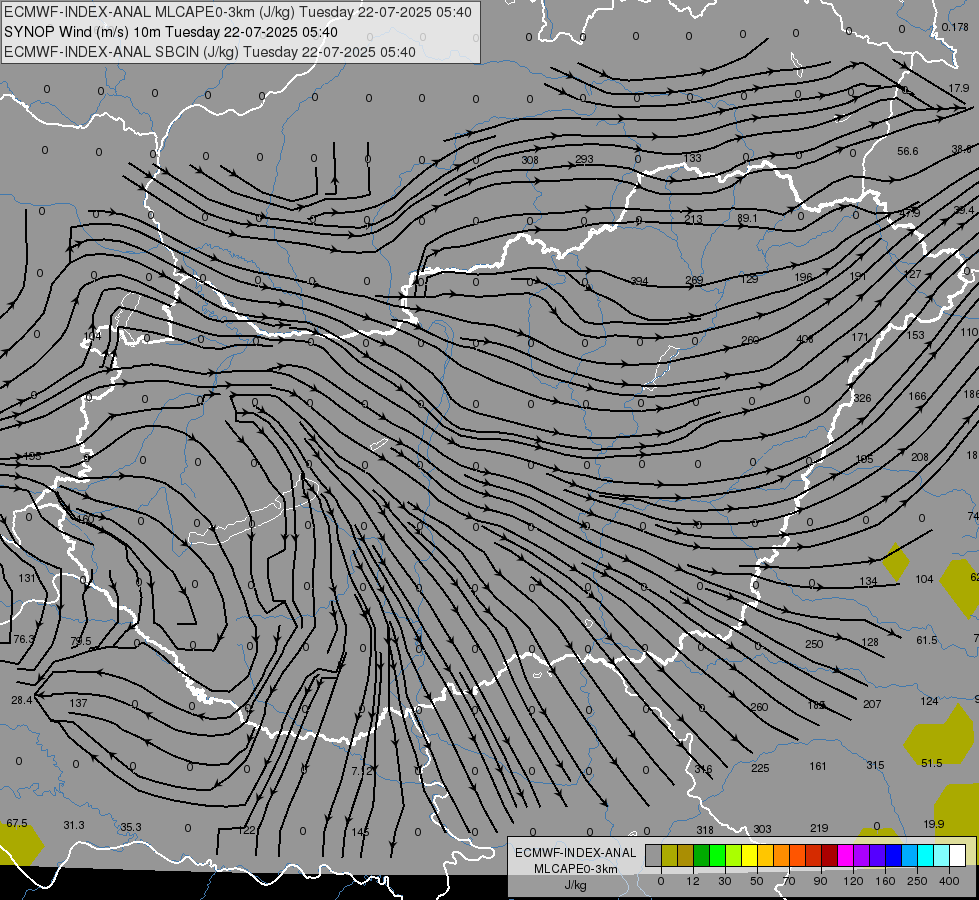The height and width of the screenshot is (900, 979).
Task: Click the 'J/kg' unit label in the legend
Action: (x=576, y=885)
